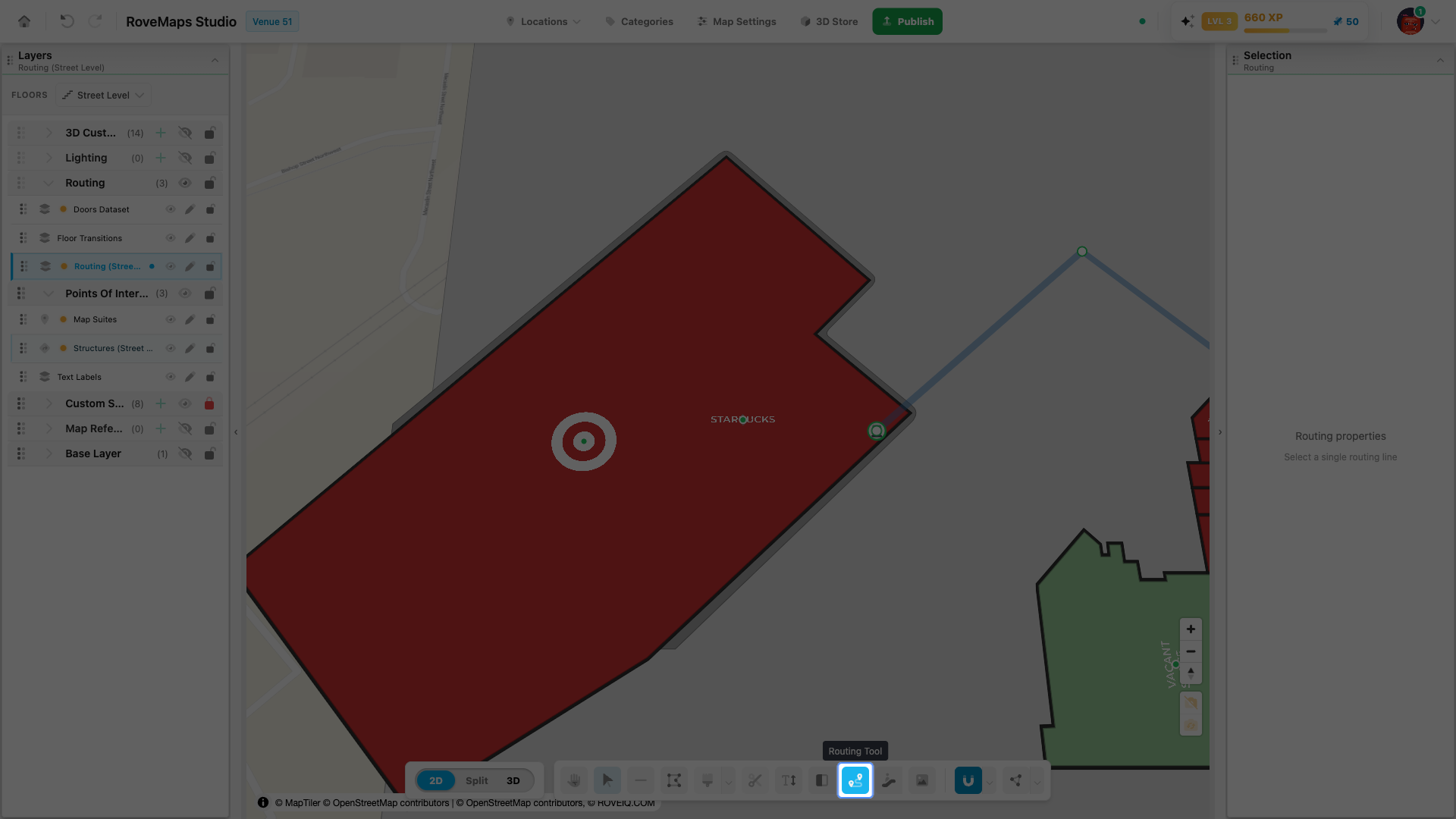Click the 50 pins counter

coord(1346,21)
